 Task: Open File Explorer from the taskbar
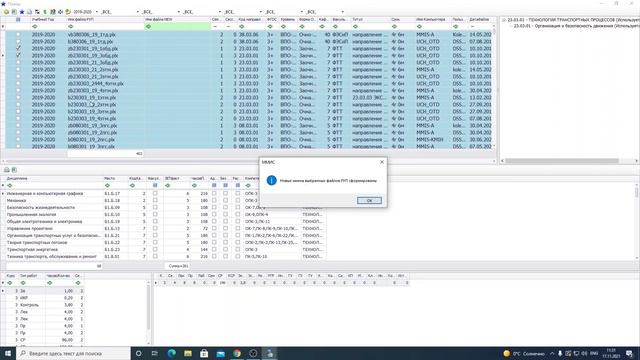pyautogui.click(x=188, y=353)
